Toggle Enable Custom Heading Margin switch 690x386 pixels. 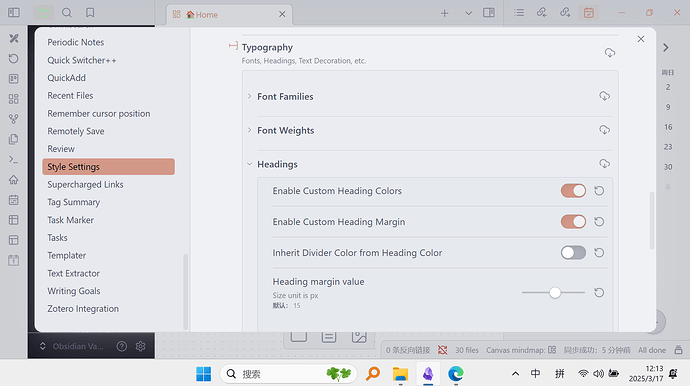(573, 221)
